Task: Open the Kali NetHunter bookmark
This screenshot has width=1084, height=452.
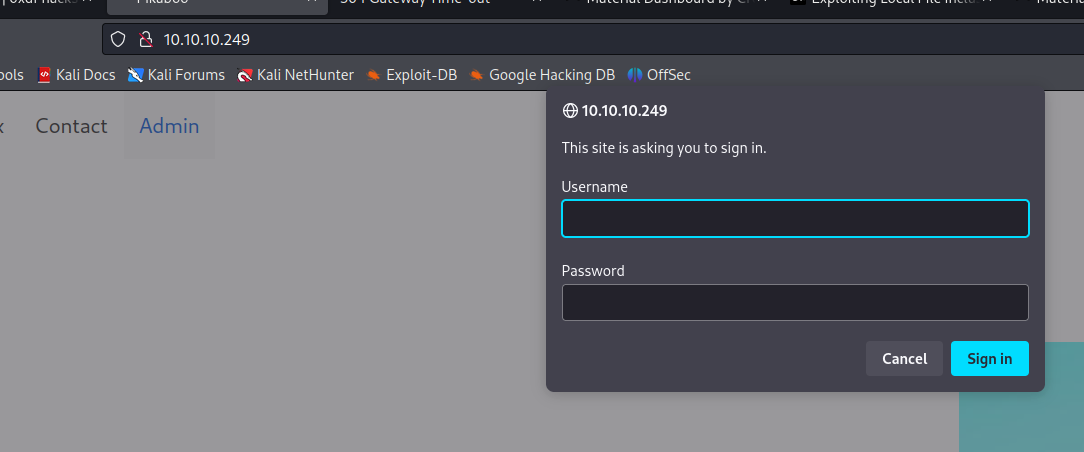Action: [295, 75]
